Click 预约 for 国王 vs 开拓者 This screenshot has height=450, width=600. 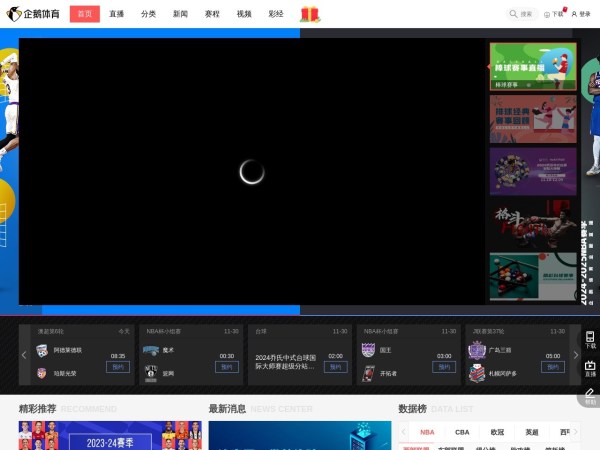tap(445, 367)
